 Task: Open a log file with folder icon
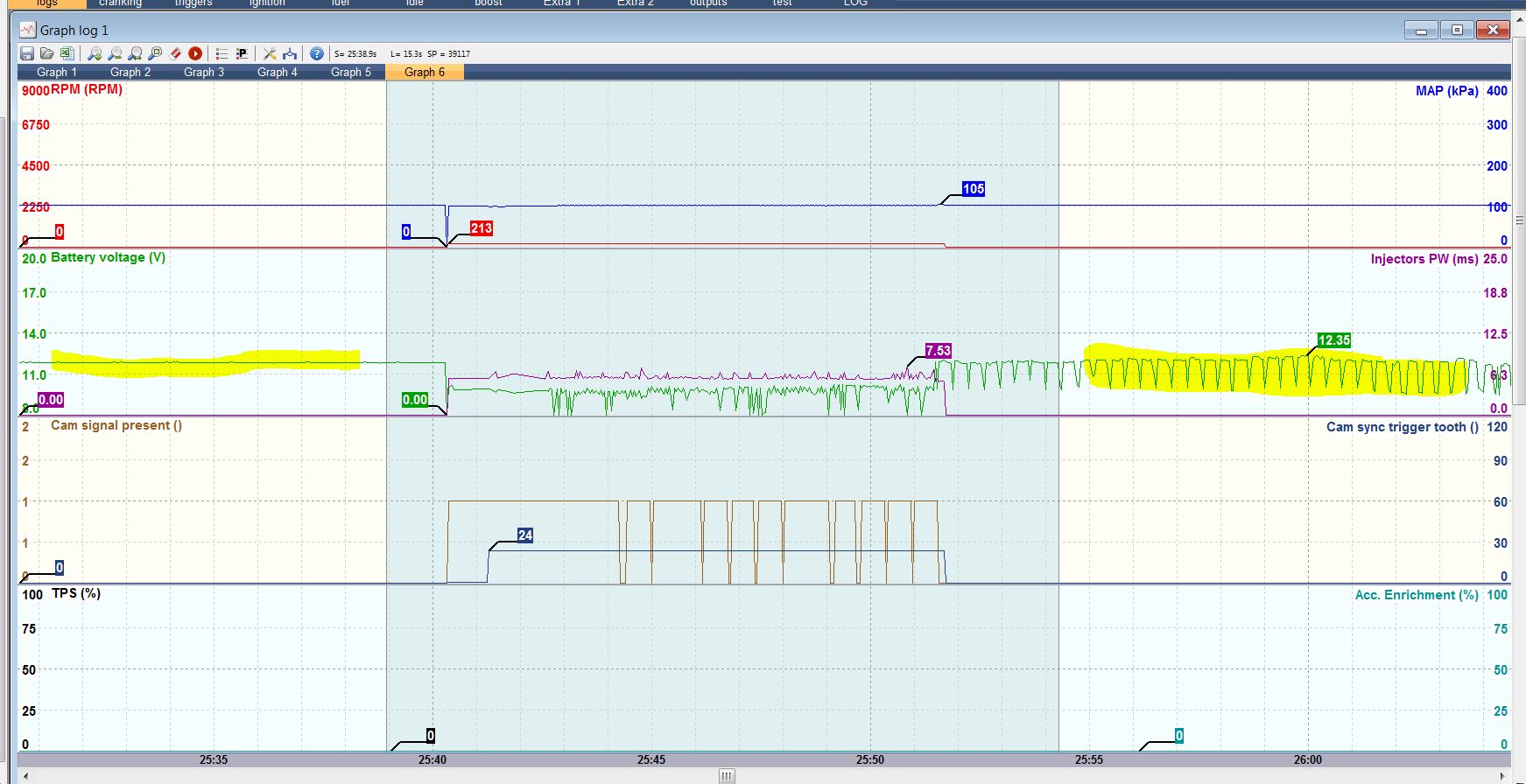(47, 54)
